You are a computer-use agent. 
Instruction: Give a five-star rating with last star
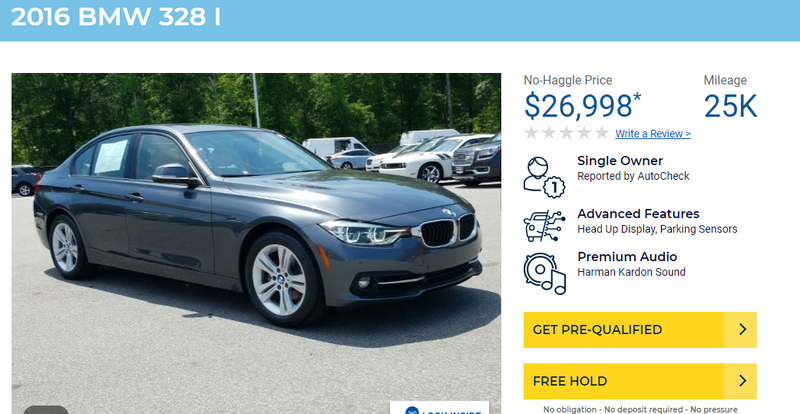602,133
